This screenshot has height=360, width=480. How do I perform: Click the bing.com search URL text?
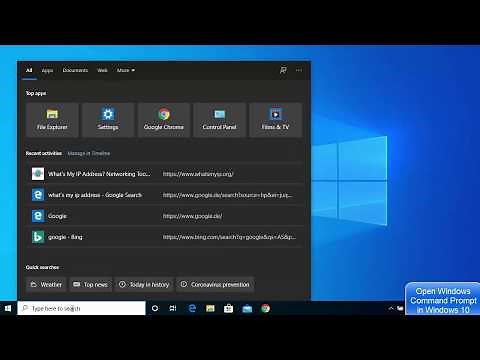point(229,237)
